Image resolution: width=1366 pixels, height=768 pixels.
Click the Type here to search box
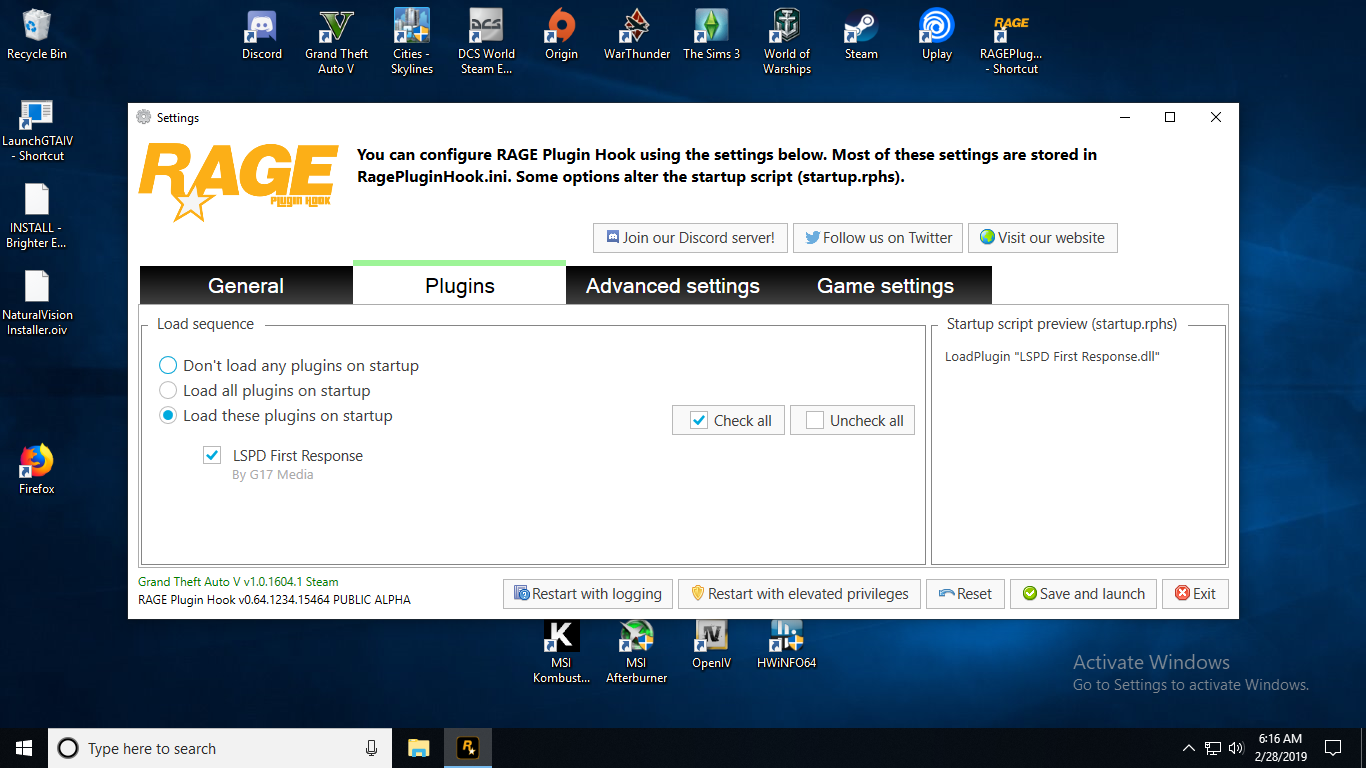click(219, 748)
